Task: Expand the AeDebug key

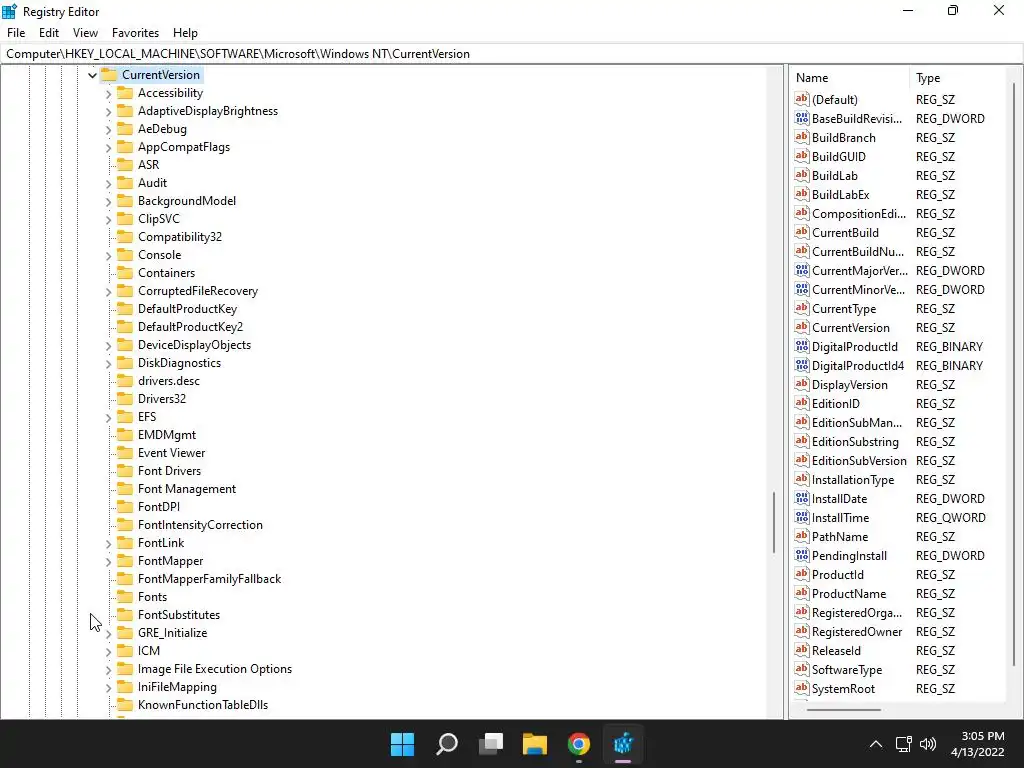Action: pos(108,129)
